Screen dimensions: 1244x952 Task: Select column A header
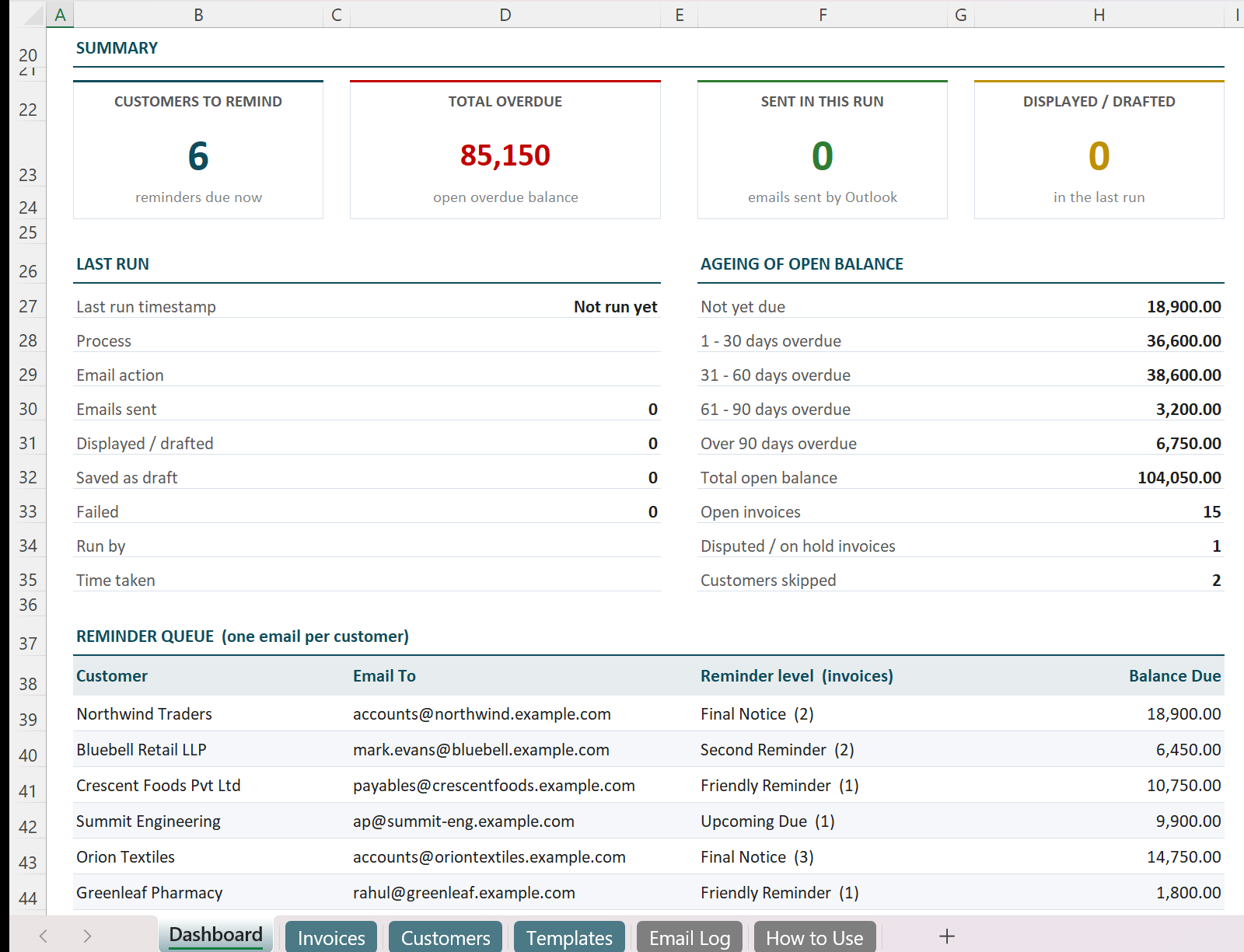tap(60, 15)
